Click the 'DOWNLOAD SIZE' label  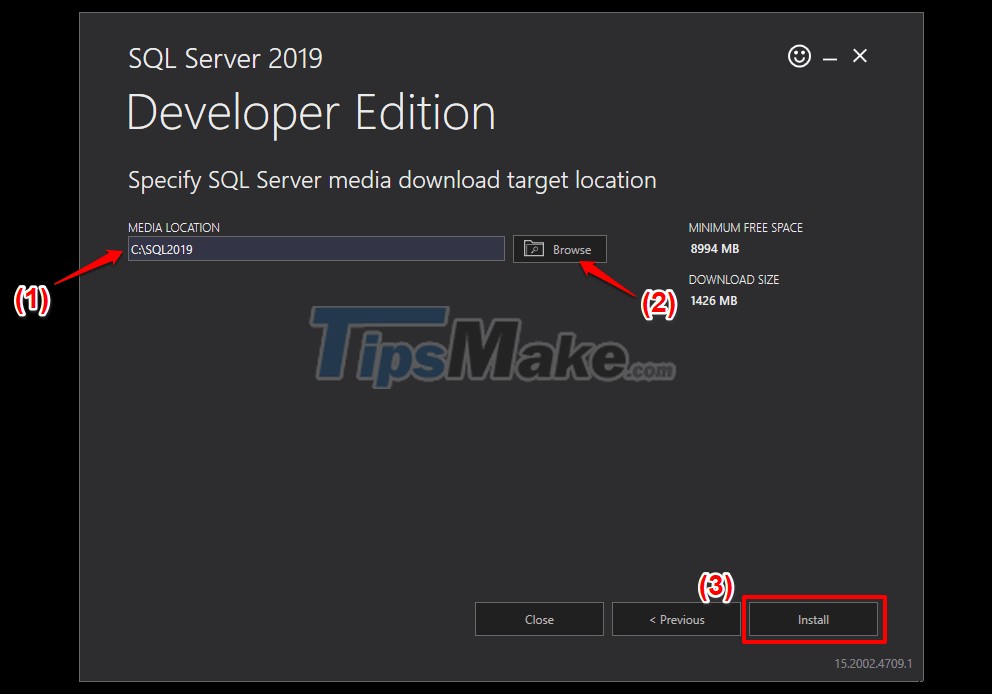point(734,280)
